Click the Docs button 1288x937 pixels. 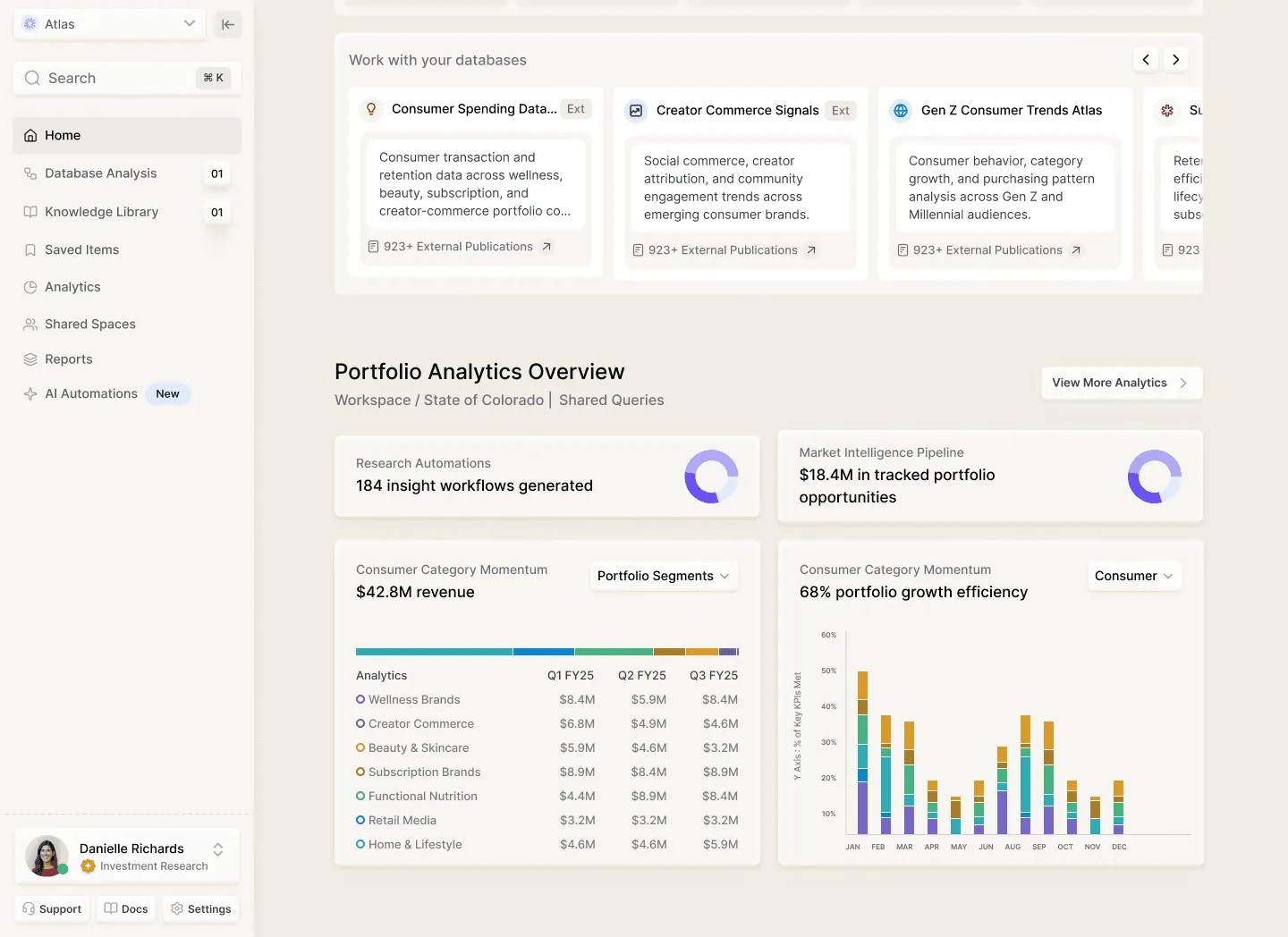pyautogui.click(x=126, y=908)
